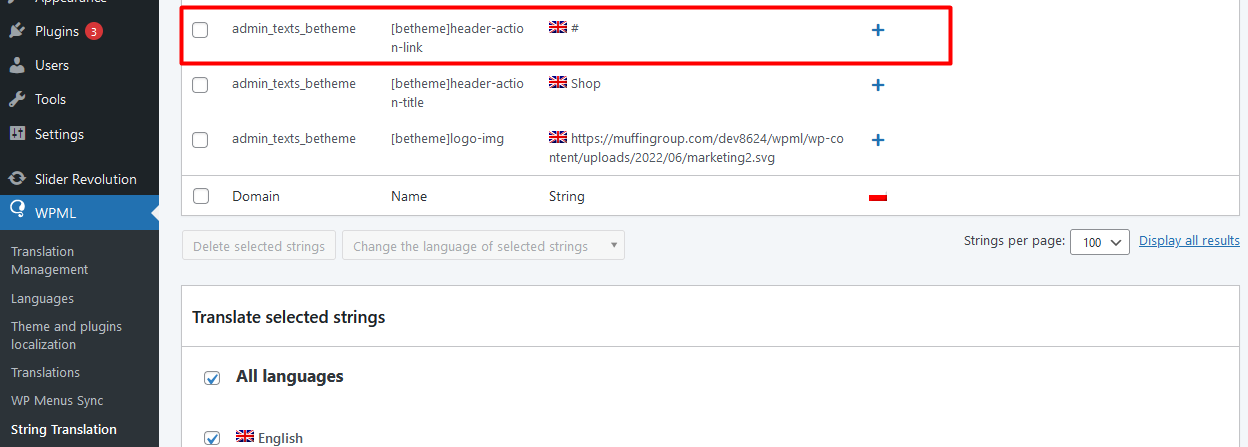
Task: Click the [betheme]header-action-title name cell
Action: click(x=457, y=93)
